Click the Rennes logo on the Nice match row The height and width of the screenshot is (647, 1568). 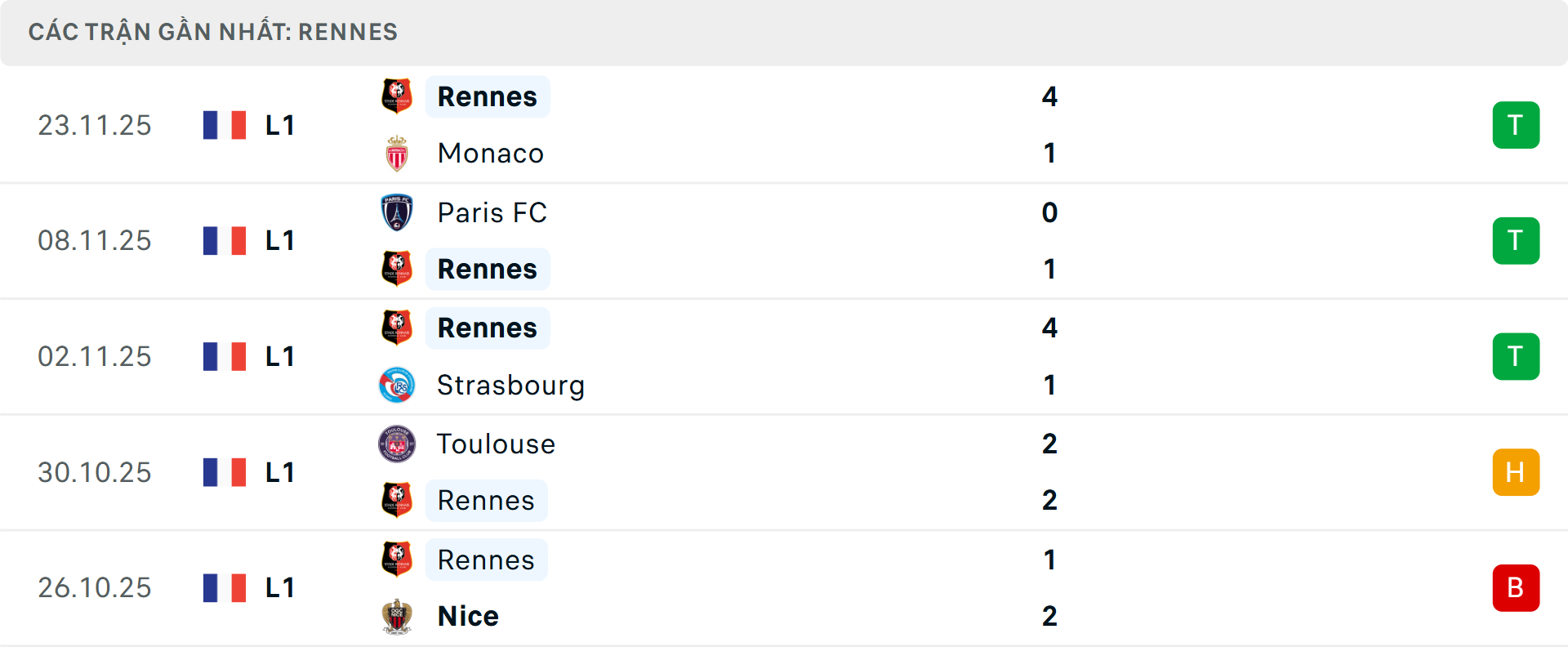398,560
